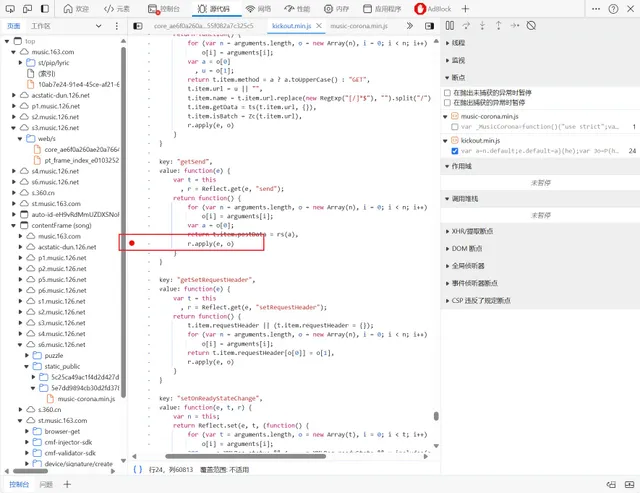This screenshot has height=493, width=640.
Task: Enable the music-corona.min.js breakpoint checkbox
Action: point(455,127)
